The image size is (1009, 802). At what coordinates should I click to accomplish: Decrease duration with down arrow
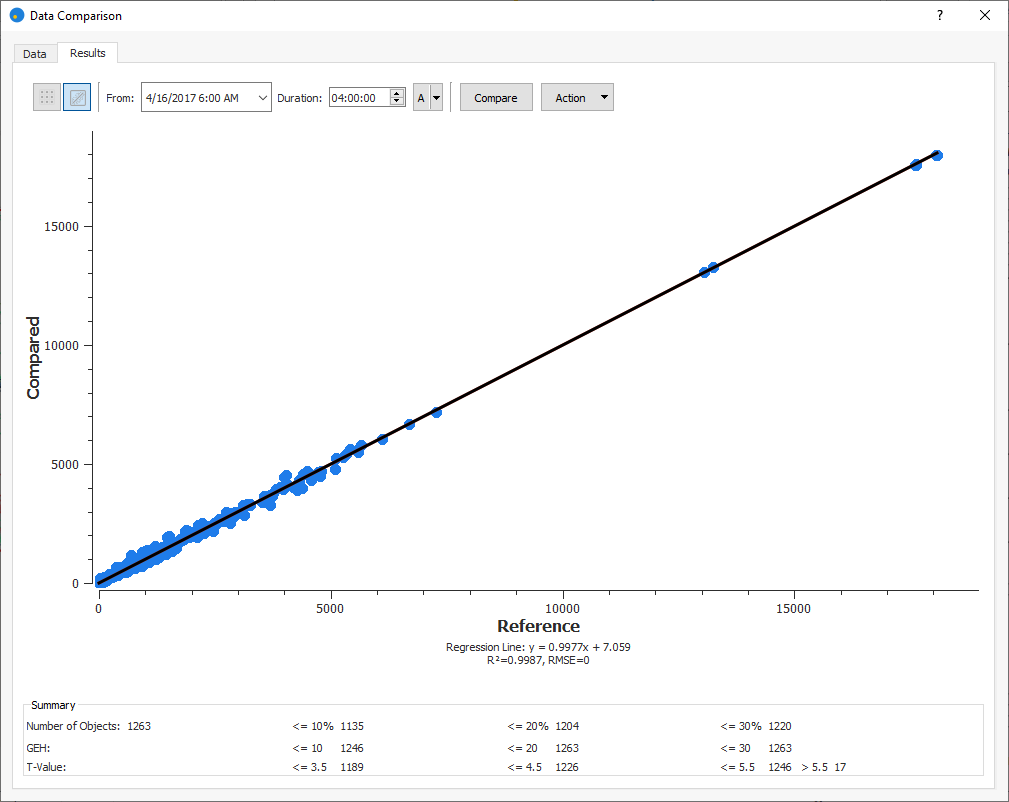397,102
